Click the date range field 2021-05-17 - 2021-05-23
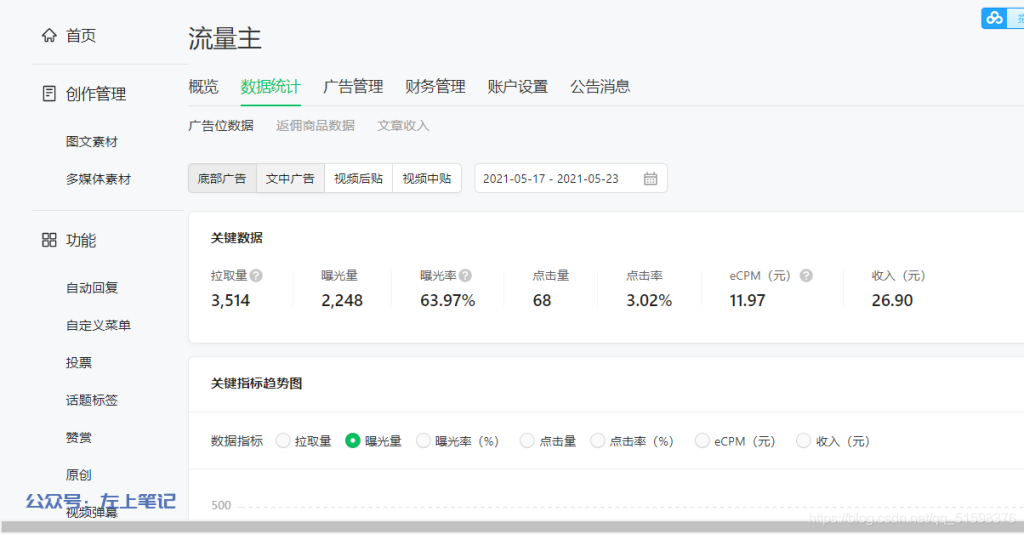Image resolution: width=1024 pixels, height=534 pixels. pos(571,178)
